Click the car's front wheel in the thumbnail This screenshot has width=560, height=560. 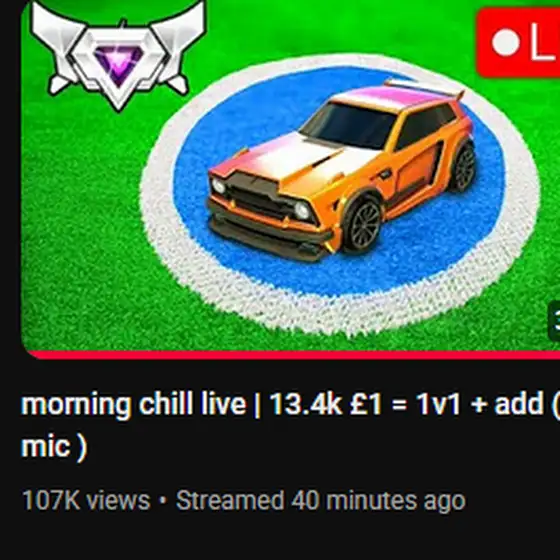coord(363,224)
